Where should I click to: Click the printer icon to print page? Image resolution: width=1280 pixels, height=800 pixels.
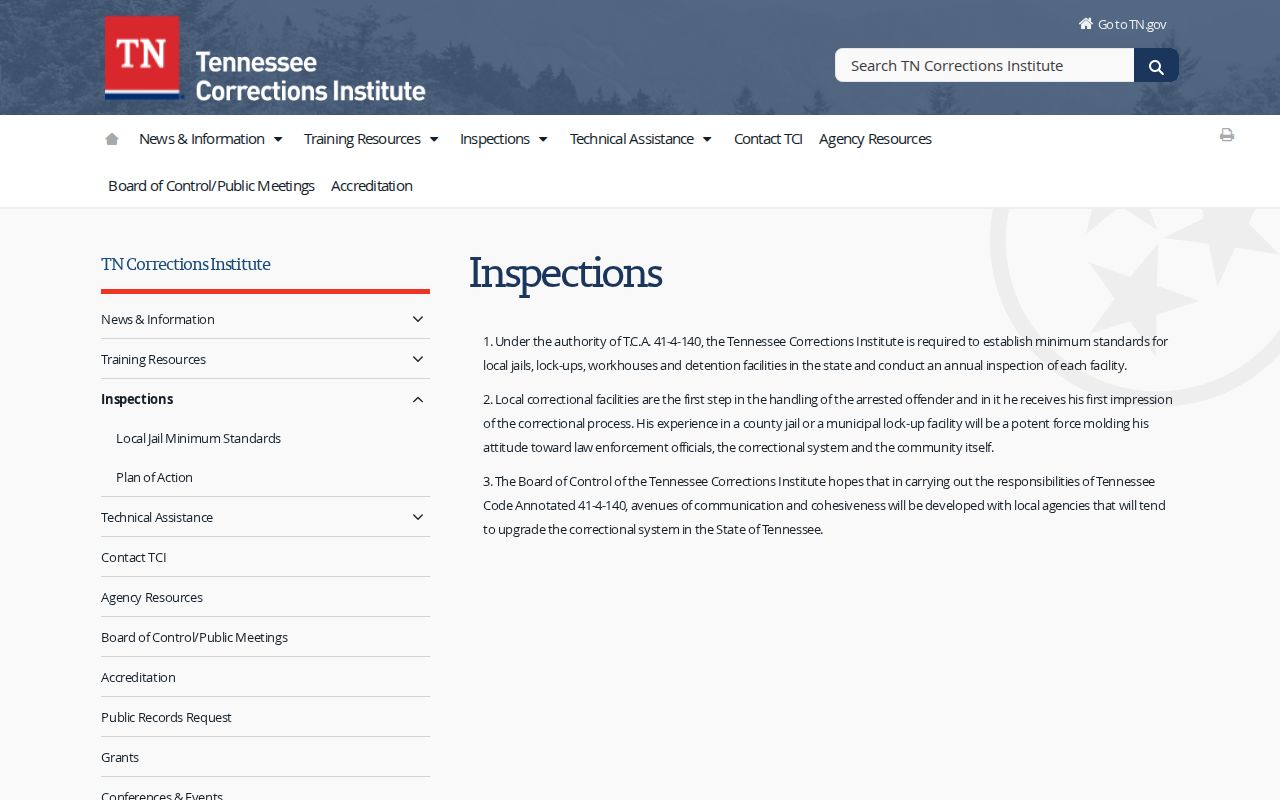click(1227, 135)
